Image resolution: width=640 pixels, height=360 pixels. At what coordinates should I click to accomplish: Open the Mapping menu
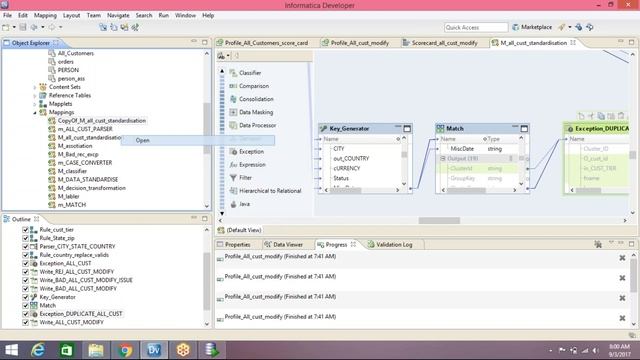45,15
